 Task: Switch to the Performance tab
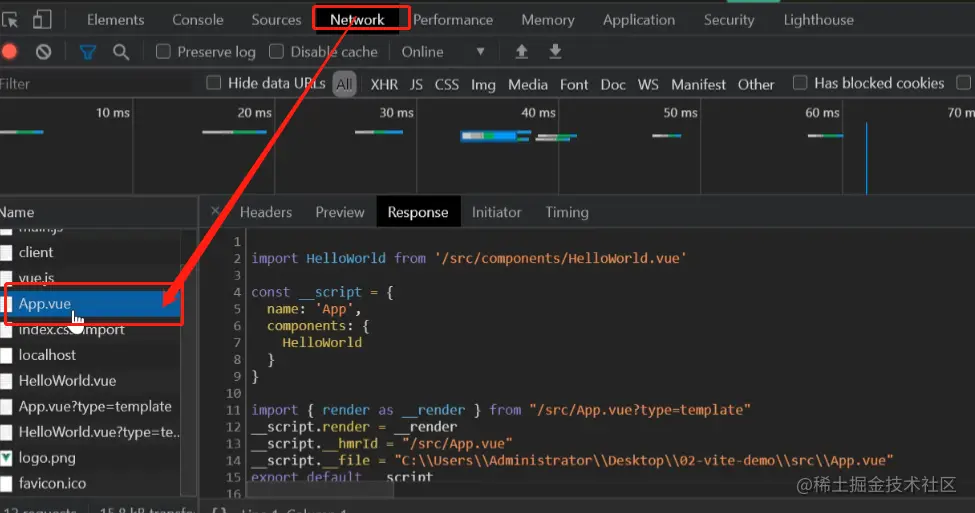pos(453,20)
